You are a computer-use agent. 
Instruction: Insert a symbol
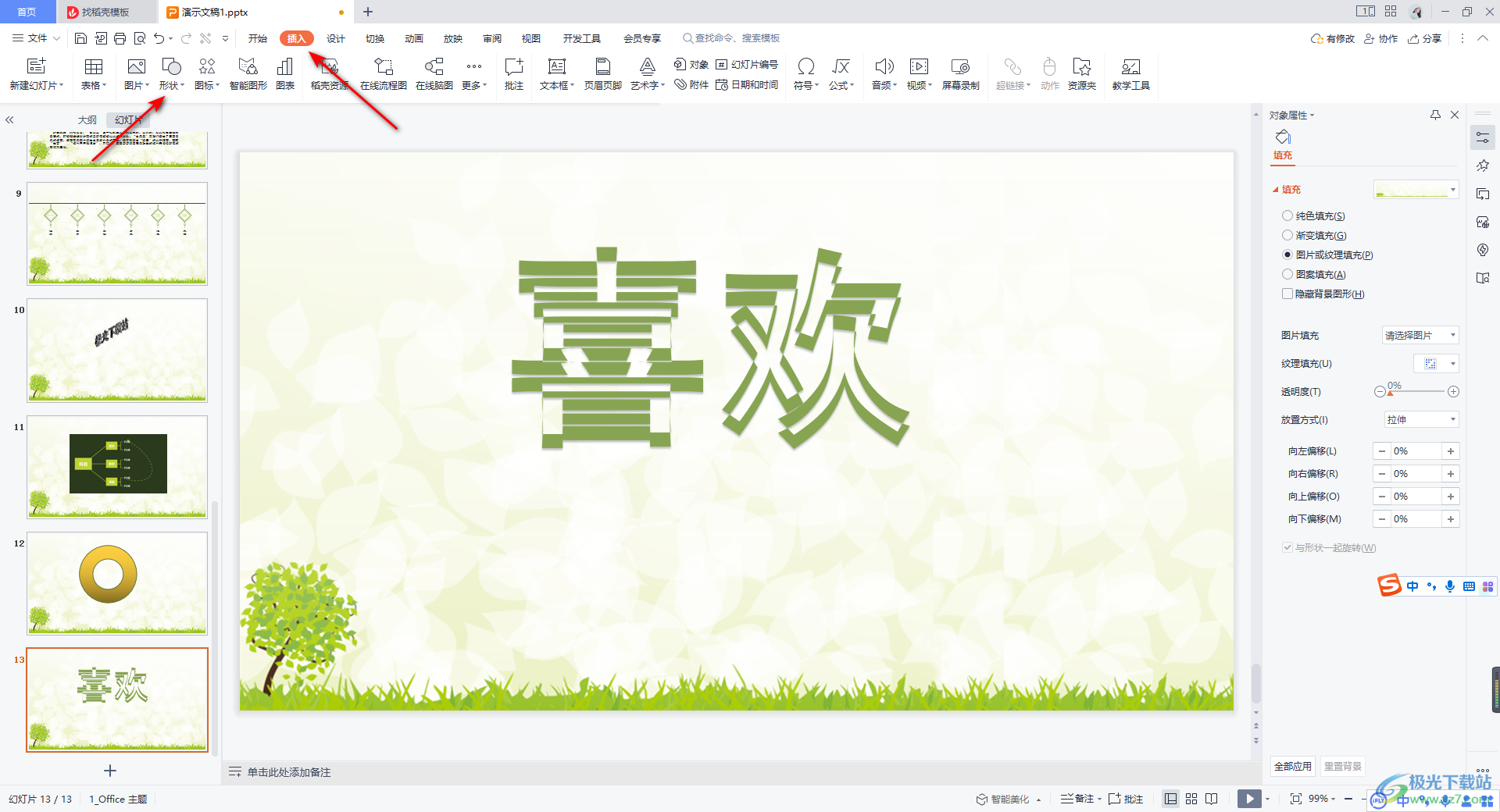[x=805, y=74]
